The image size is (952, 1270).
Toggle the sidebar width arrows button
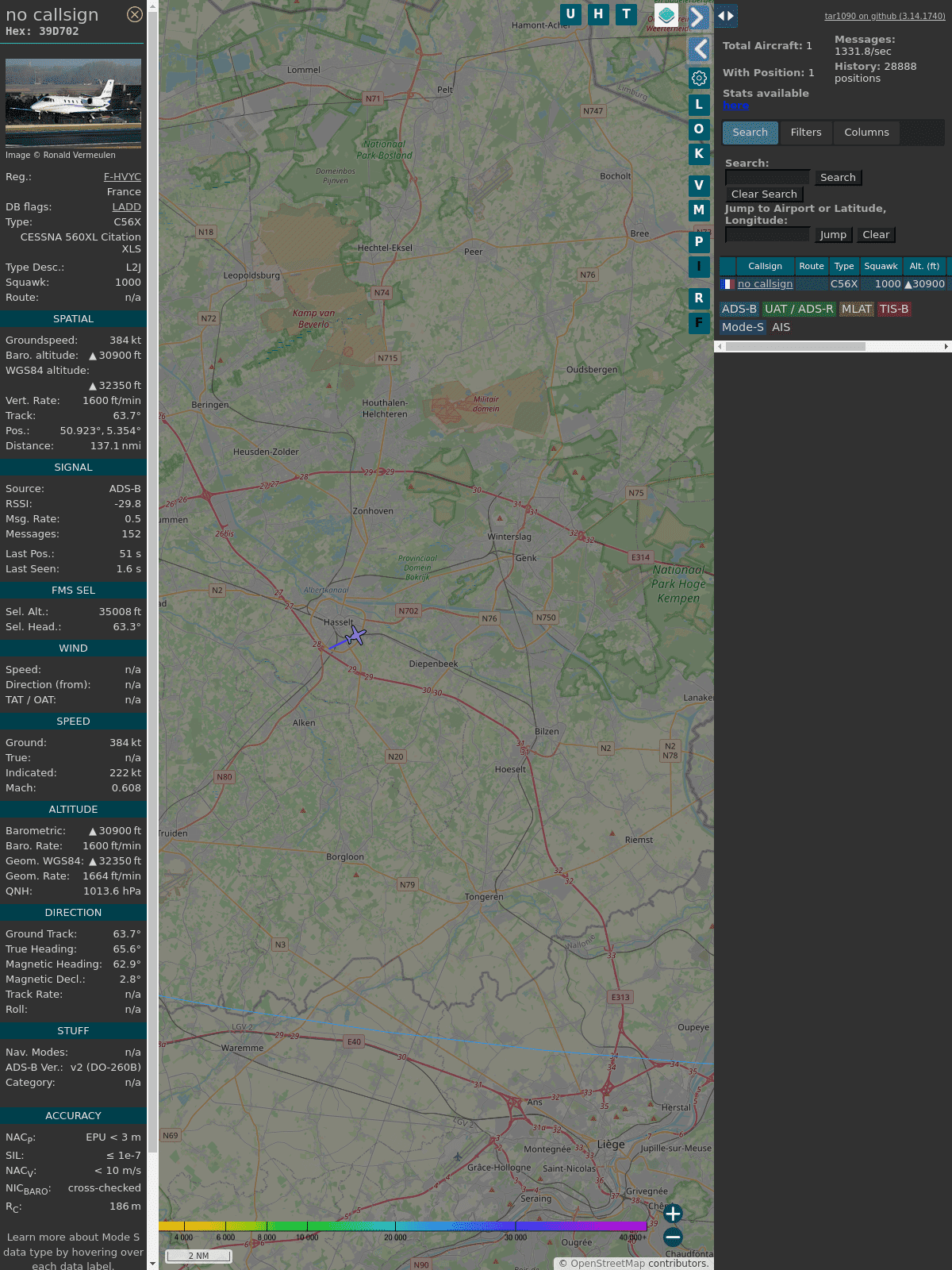[x=726, y=16]
